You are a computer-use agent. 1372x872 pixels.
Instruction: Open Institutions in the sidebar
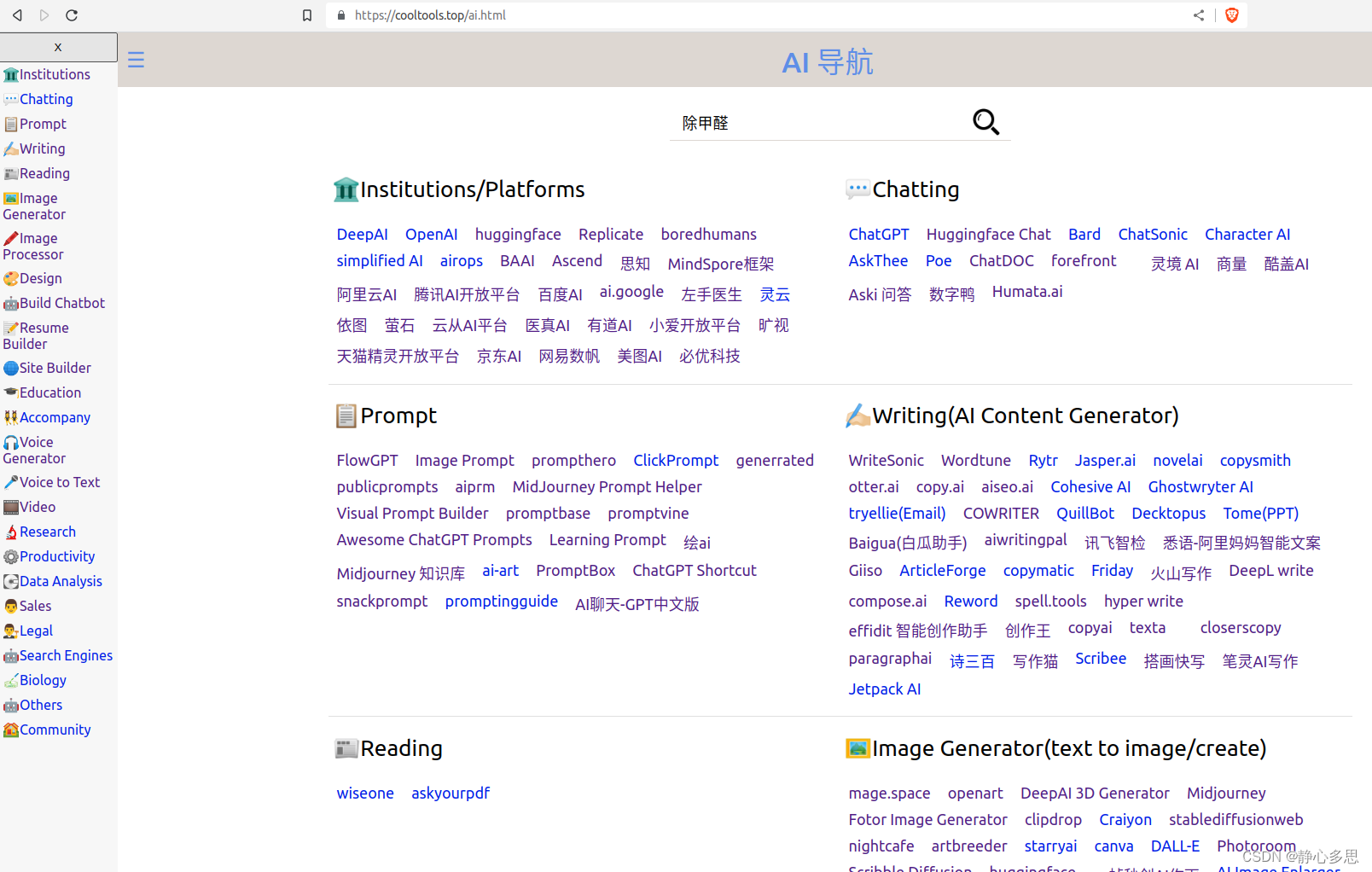[47, 74]
